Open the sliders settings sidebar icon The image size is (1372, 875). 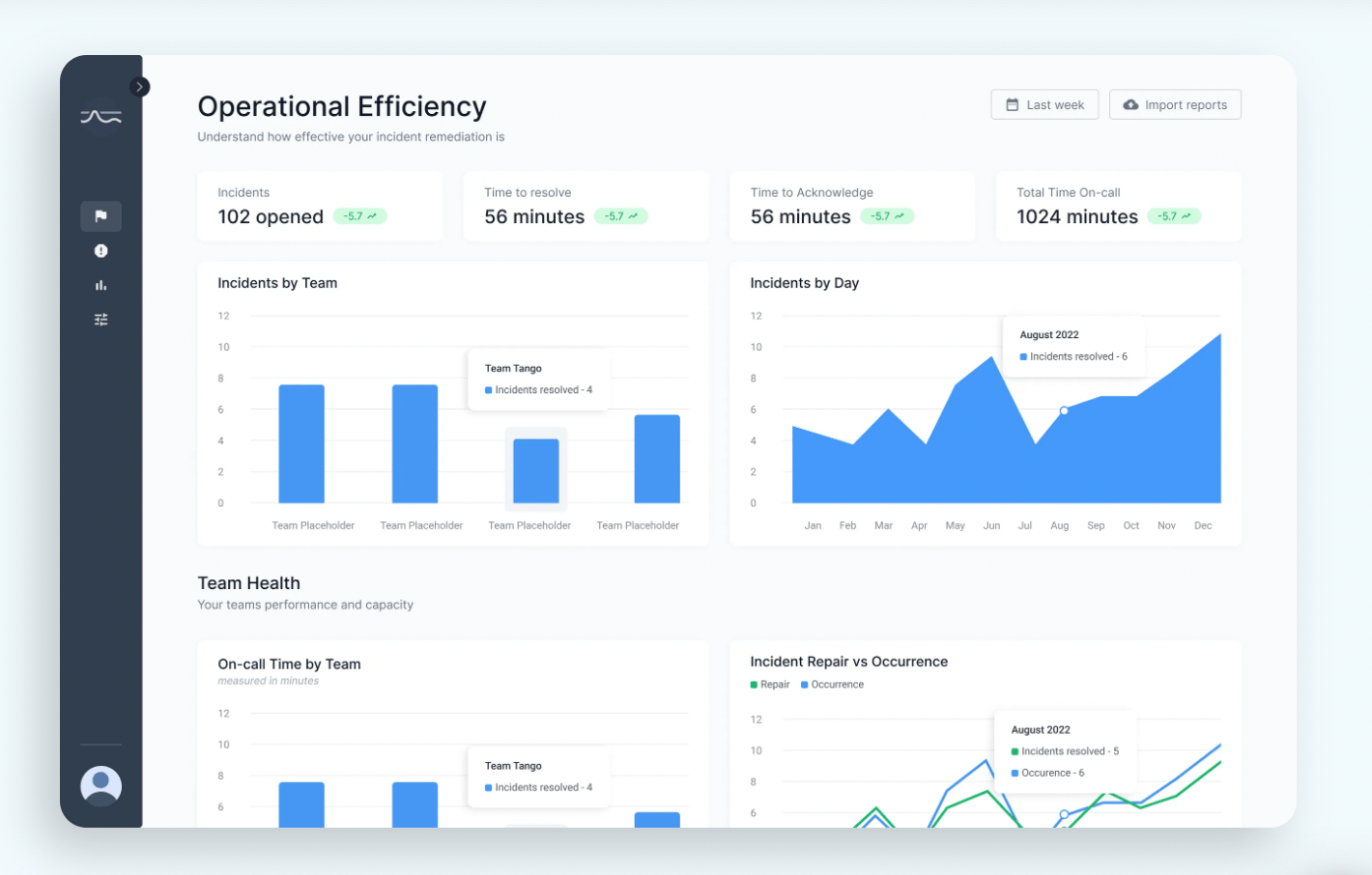[x=100, y=320]
